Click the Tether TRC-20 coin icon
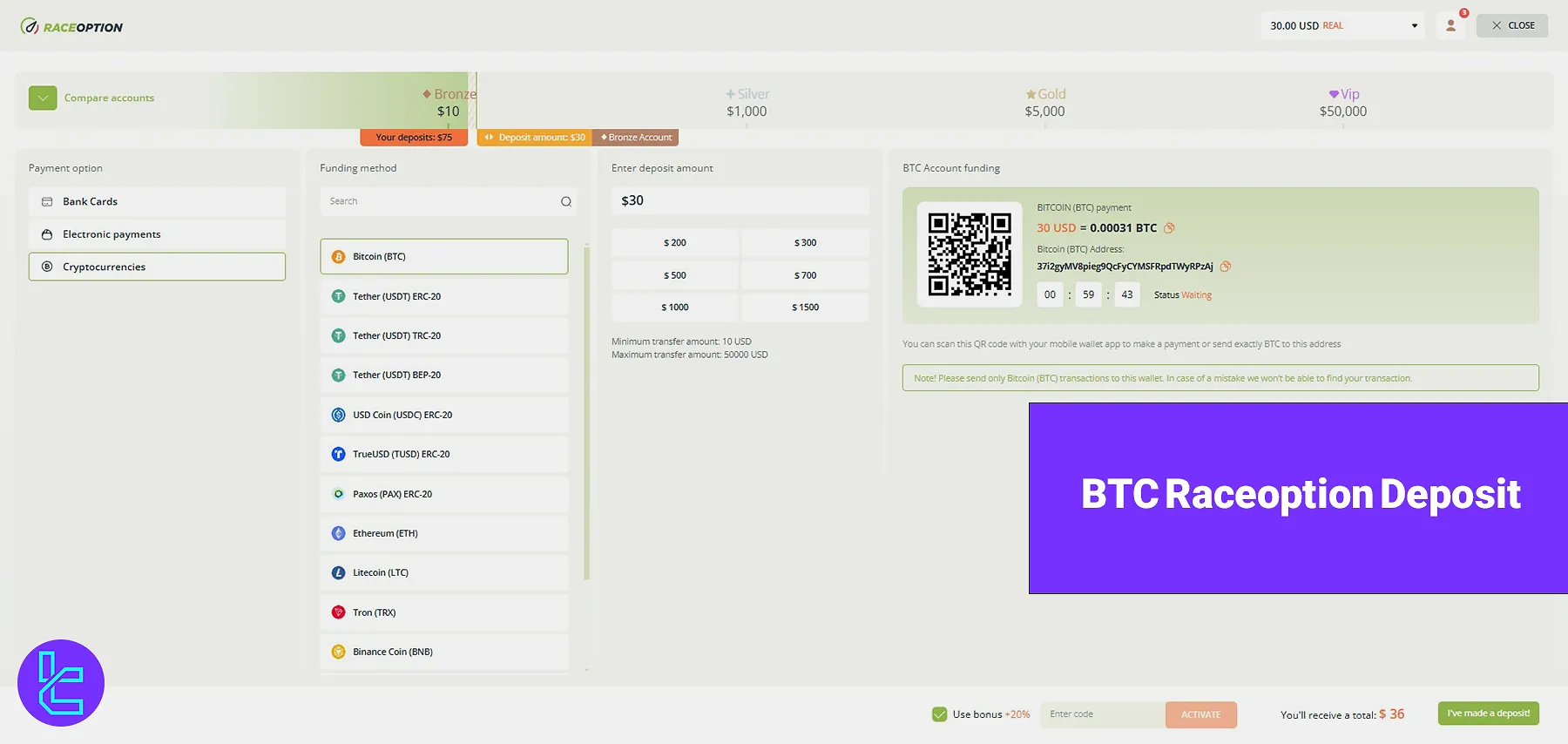The height and width of the screenshot is (744, 1568). pyautogui.click(x=339, y=335)
